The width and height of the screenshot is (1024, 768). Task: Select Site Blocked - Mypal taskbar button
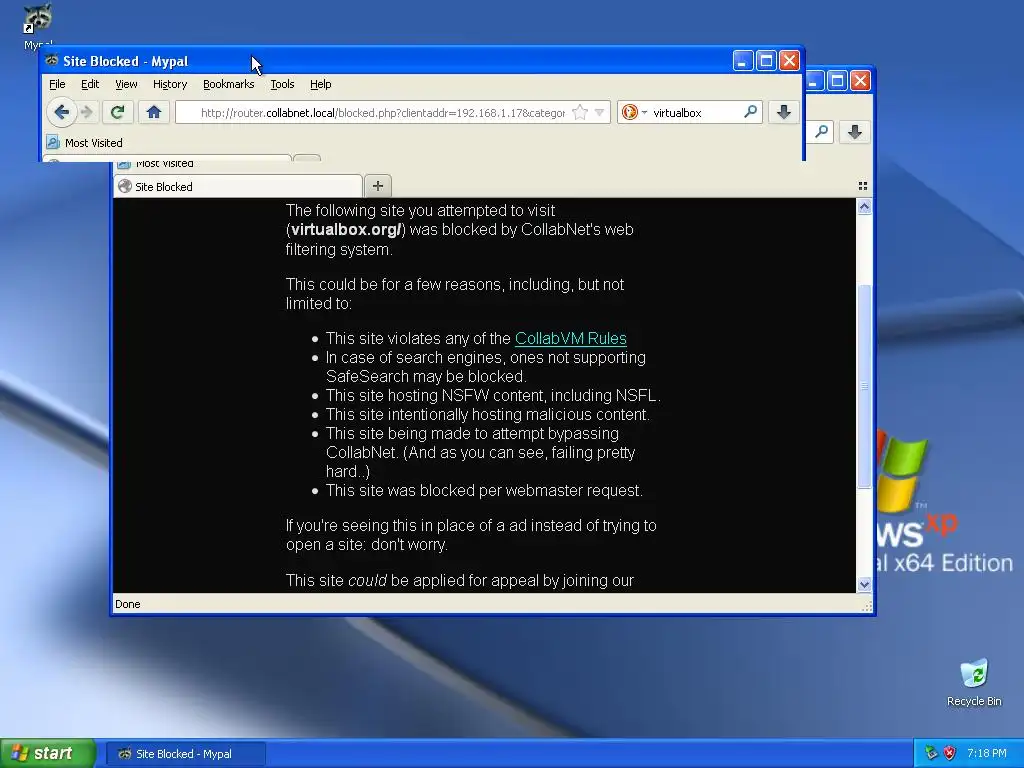(x=185, y=754)
